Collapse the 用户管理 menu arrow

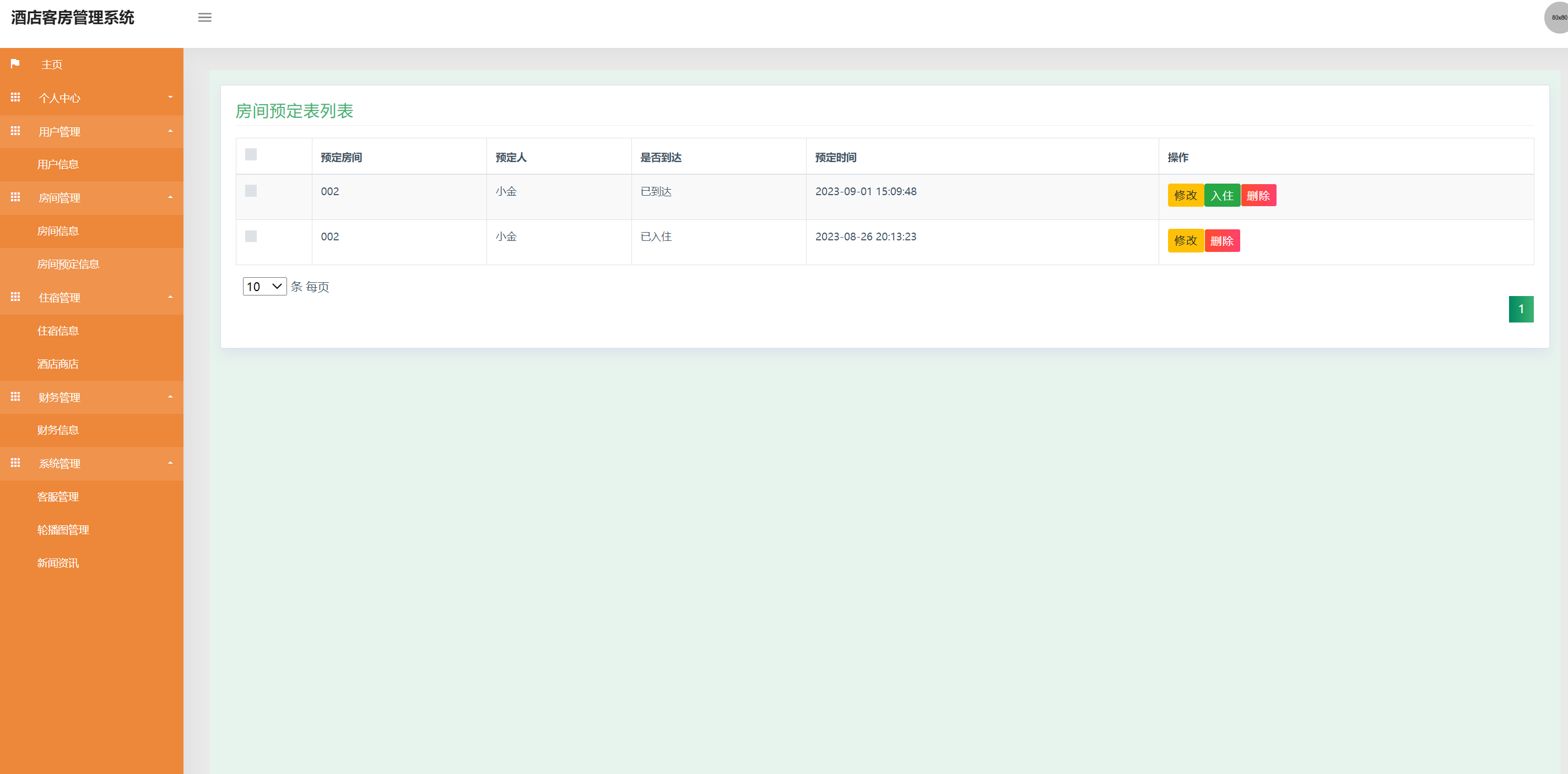(170, 131)
